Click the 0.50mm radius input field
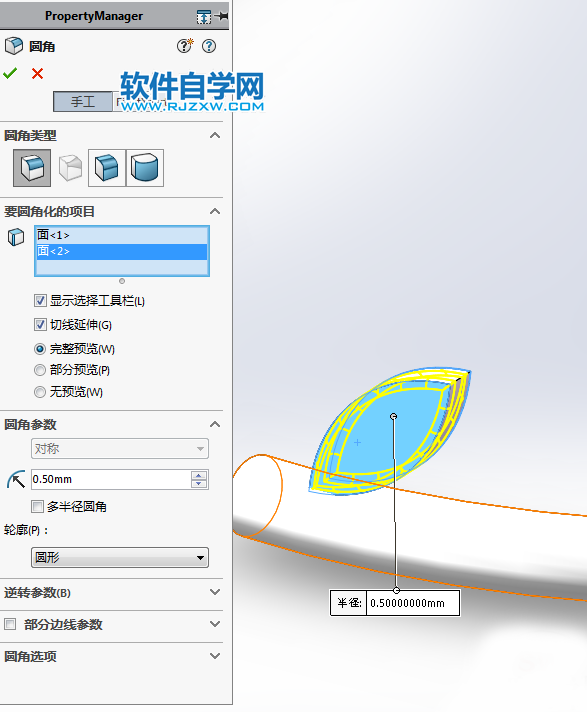587x712 pixels. [111, 479]
